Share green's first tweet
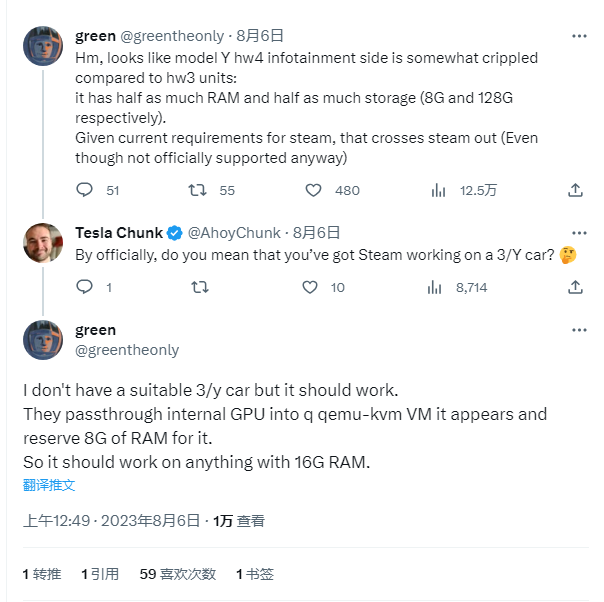The image size is (604, 602). 575,190
